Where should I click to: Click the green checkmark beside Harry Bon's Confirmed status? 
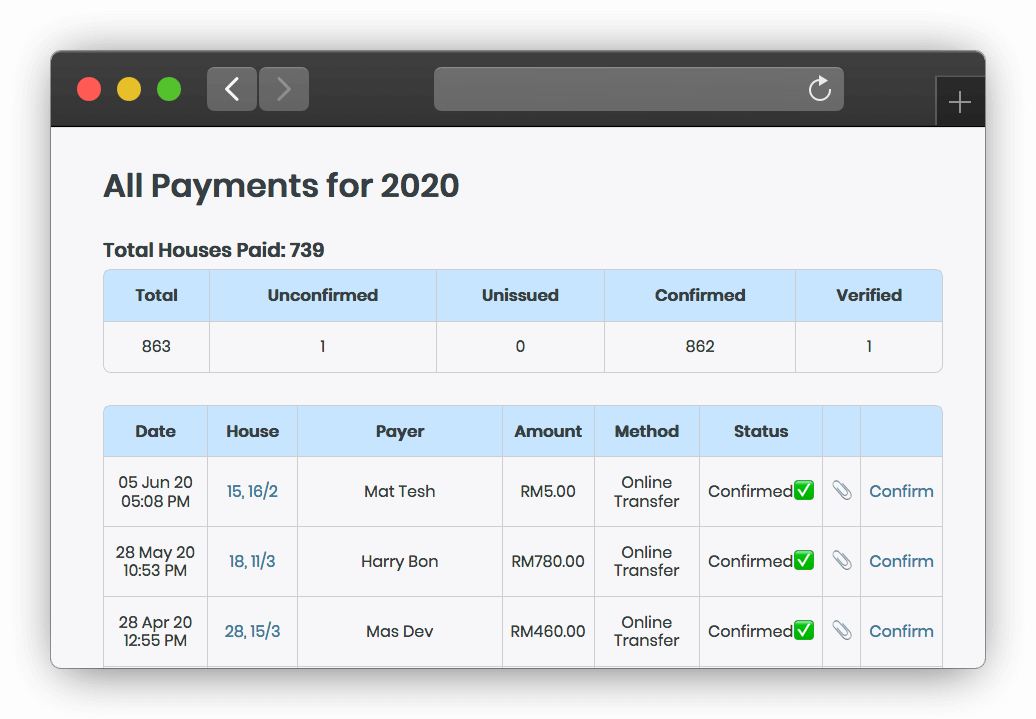[802, 560]
